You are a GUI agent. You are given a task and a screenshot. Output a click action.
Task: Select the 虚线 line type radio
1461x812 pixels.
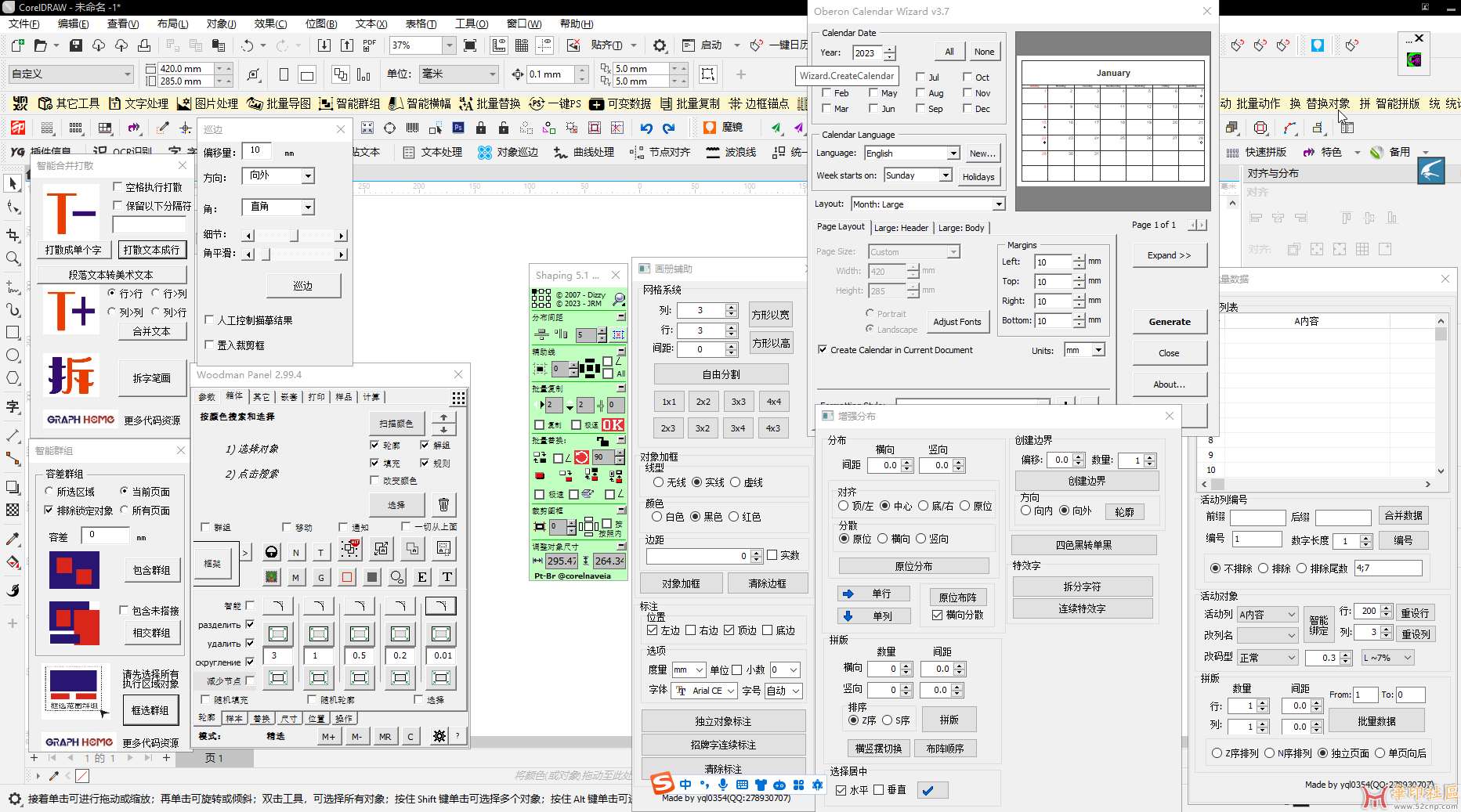(736, 482)
